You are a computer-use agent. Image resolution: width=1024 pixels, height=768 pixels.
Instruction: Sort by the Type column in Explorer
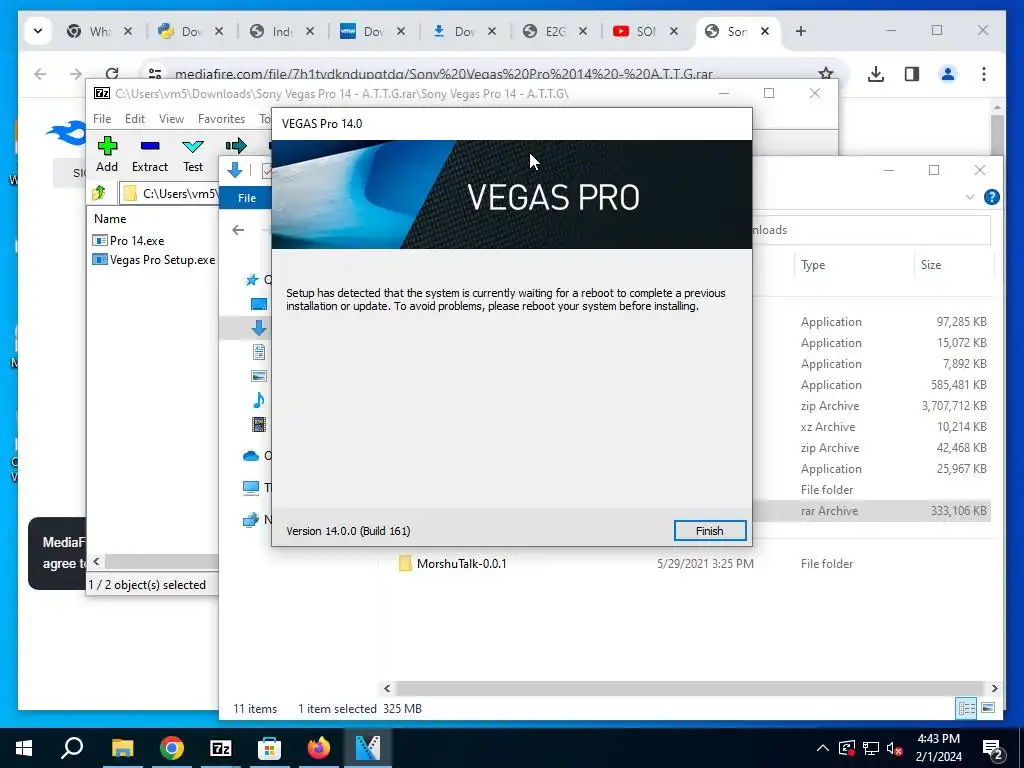813,264
